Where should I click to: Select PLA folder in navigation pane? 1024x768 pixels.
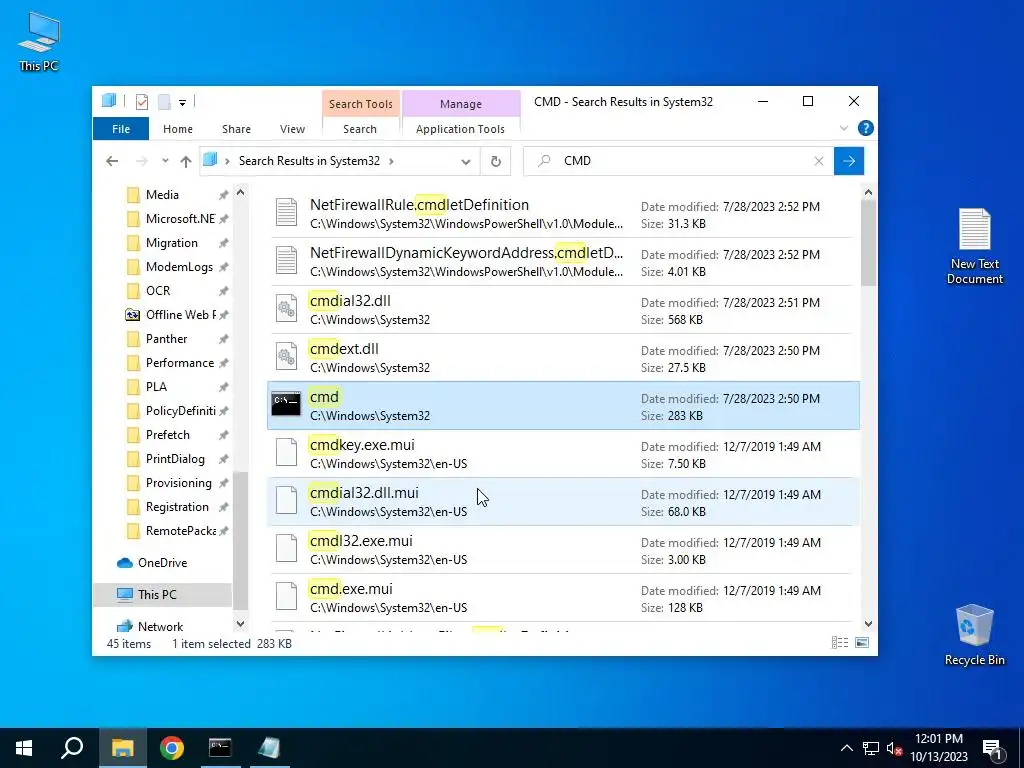(156, 387)
